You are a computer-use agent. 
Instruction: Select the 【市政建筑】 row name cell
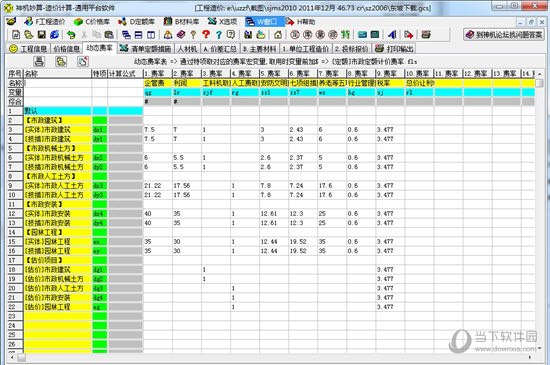pyautogui.click(x=58, y=120)
